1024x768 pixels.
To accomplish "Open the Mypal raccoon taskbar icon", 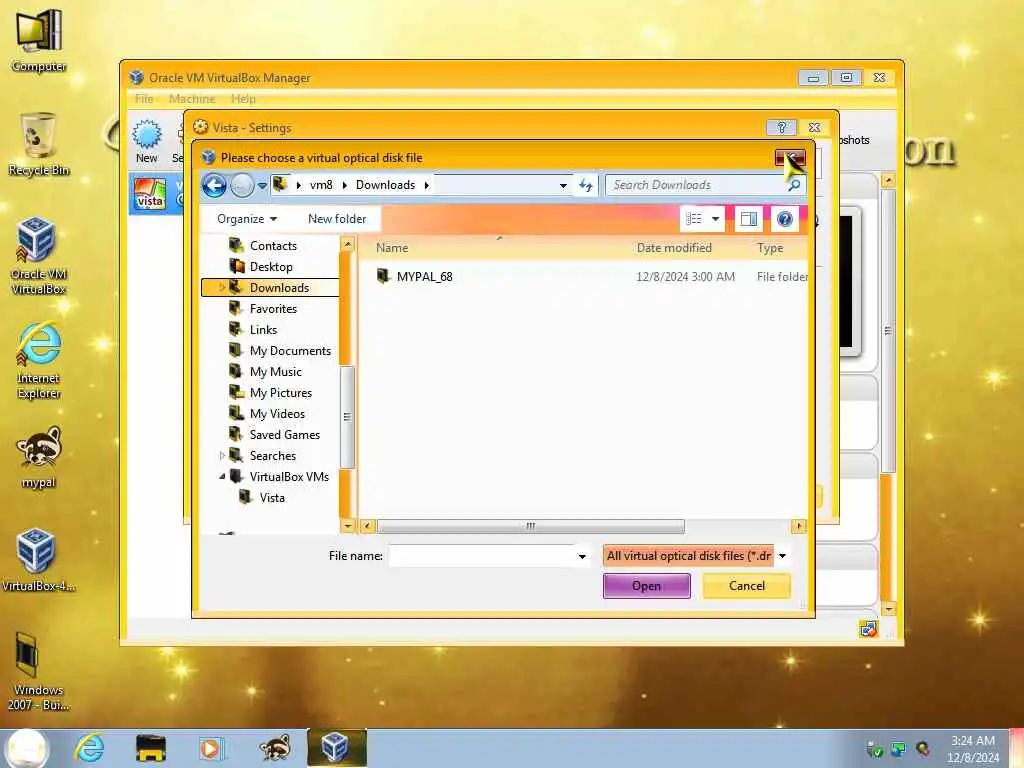I will pos(274,748).
